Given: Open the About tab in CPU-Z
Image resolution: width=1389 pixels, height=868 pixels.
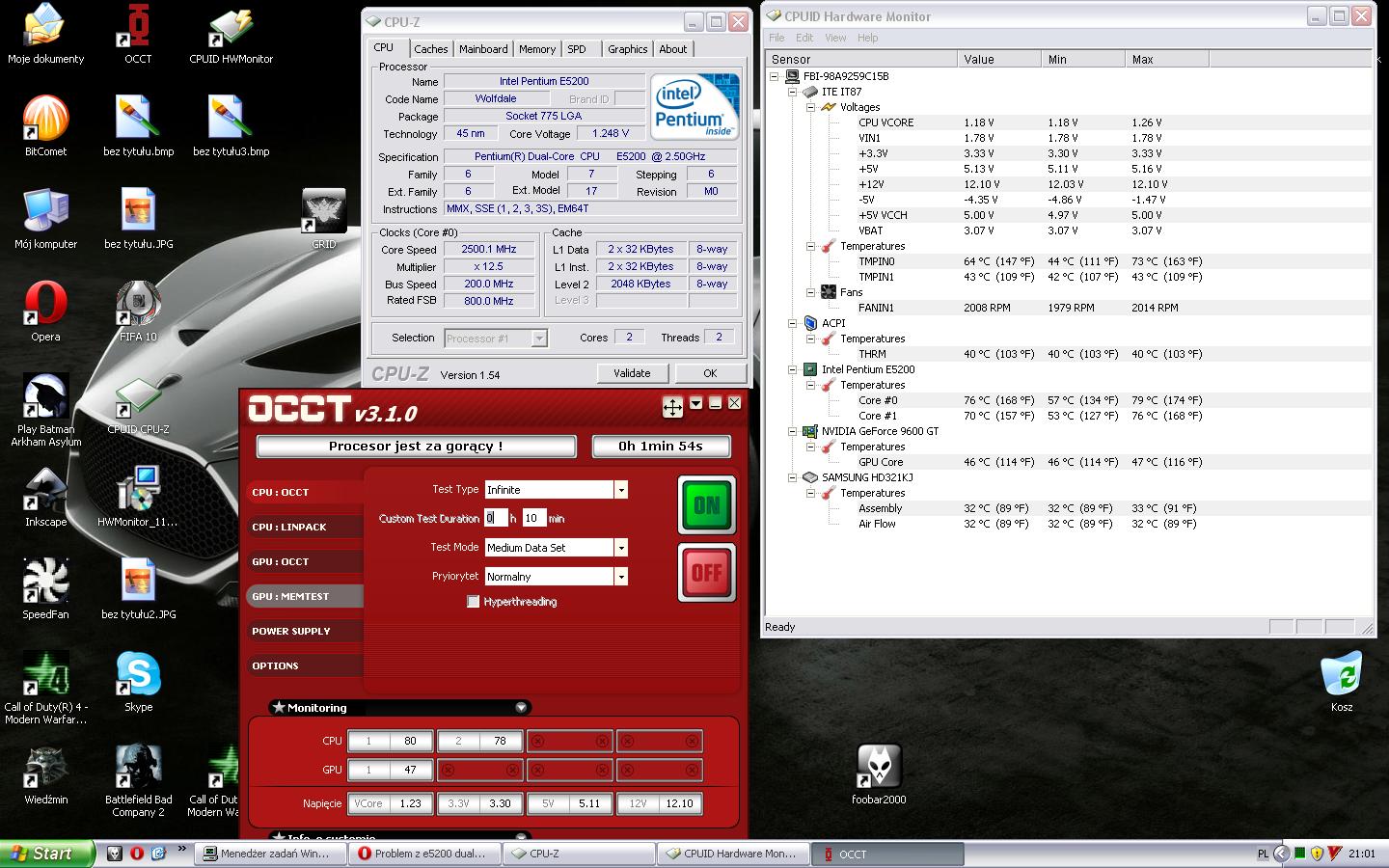Looking at the screenshot, I should (673, 49).
